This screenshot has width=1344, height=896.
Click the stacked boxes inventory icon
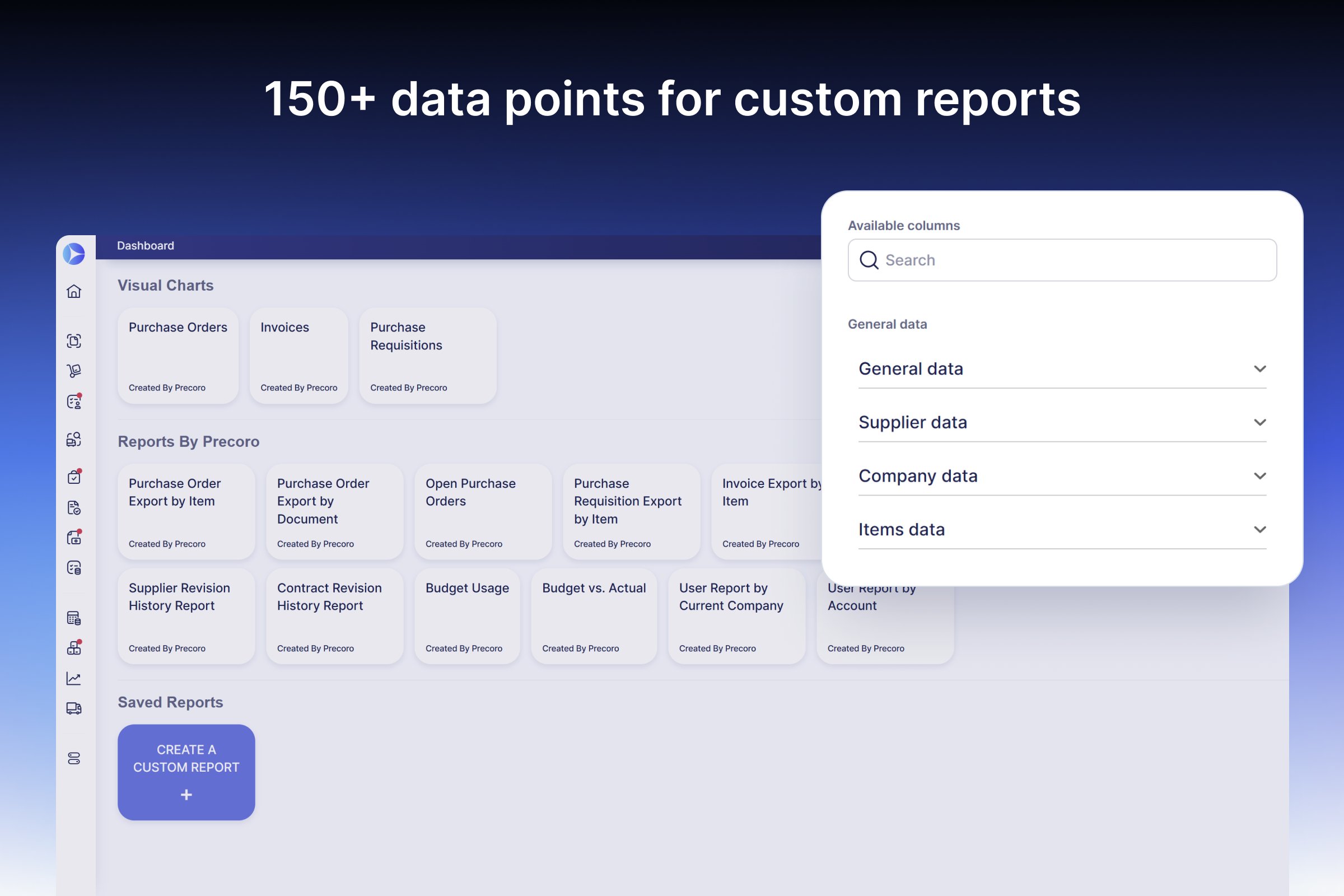[x=74, y=648]
